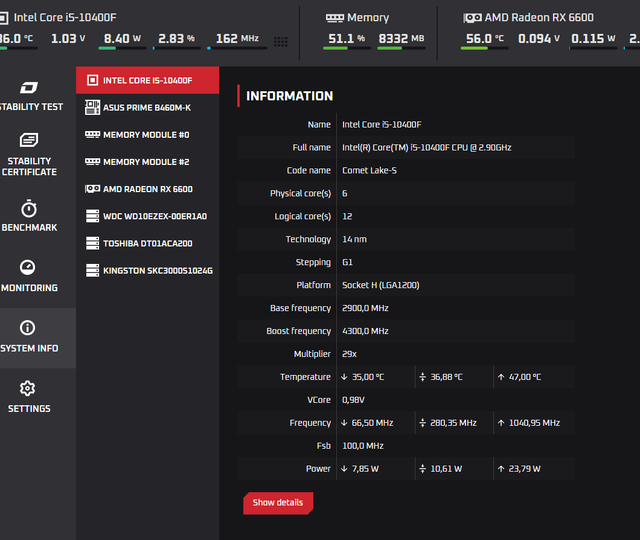Click the Intel Core i5-10400F top bar title
The image size is (640, 540).
(x=65, y=18)
